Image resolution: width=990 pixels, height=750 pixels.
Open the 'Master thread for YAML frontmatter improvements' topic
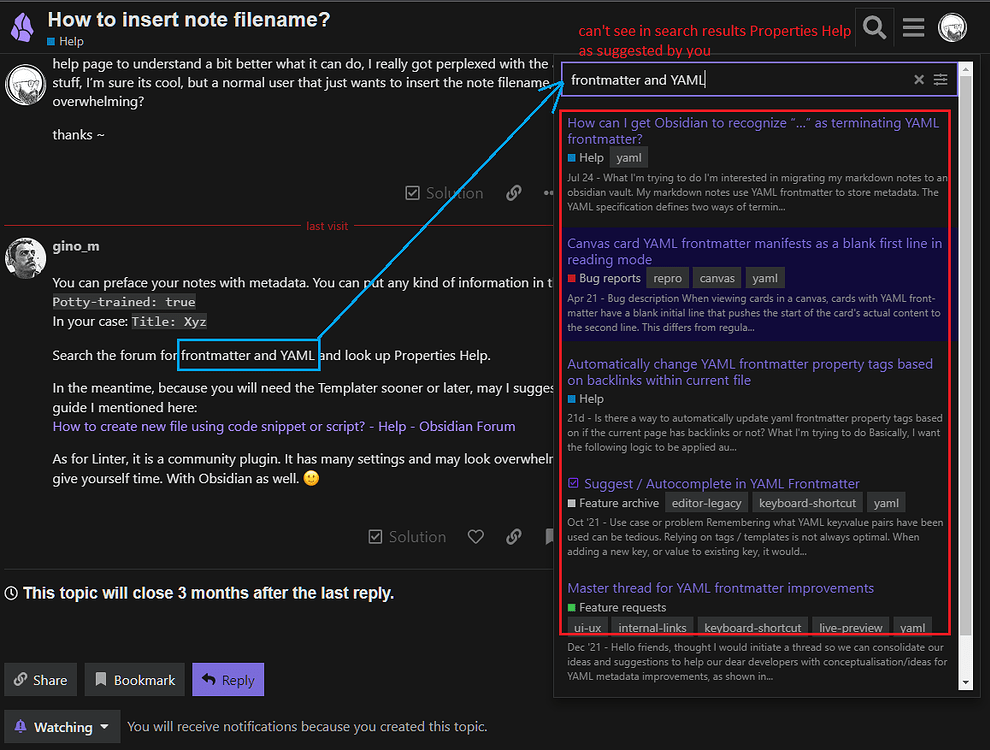(721, 588)
